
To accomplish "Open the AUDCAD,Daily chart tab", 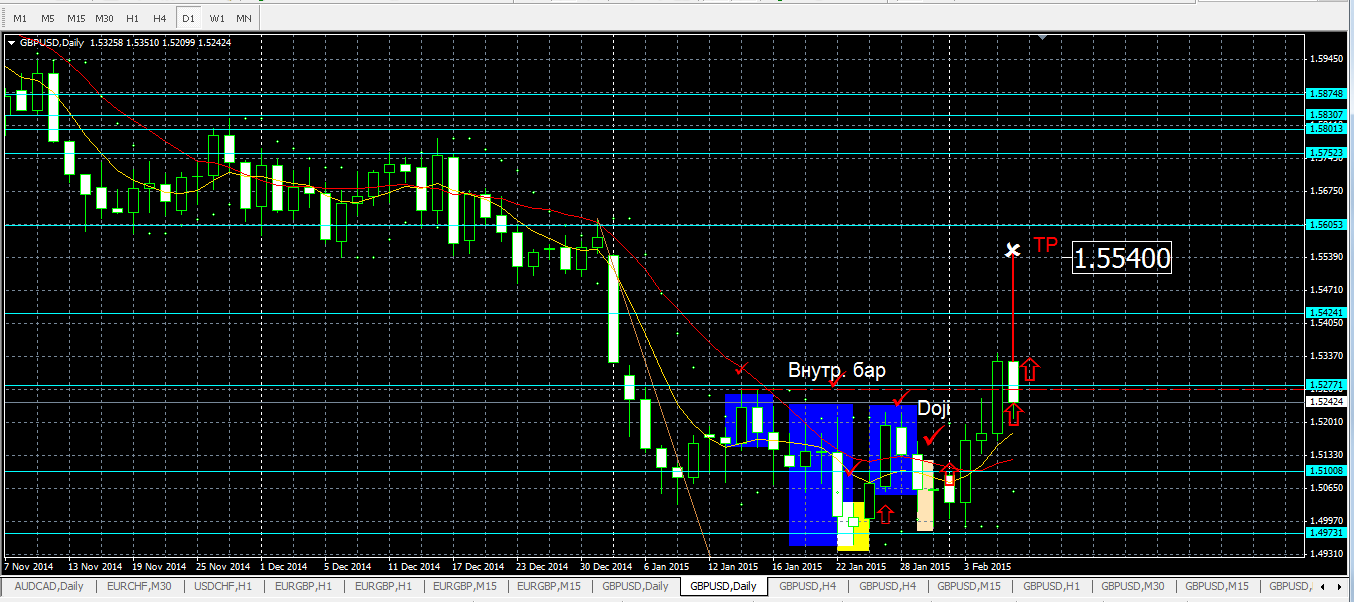I will point(50,586).
